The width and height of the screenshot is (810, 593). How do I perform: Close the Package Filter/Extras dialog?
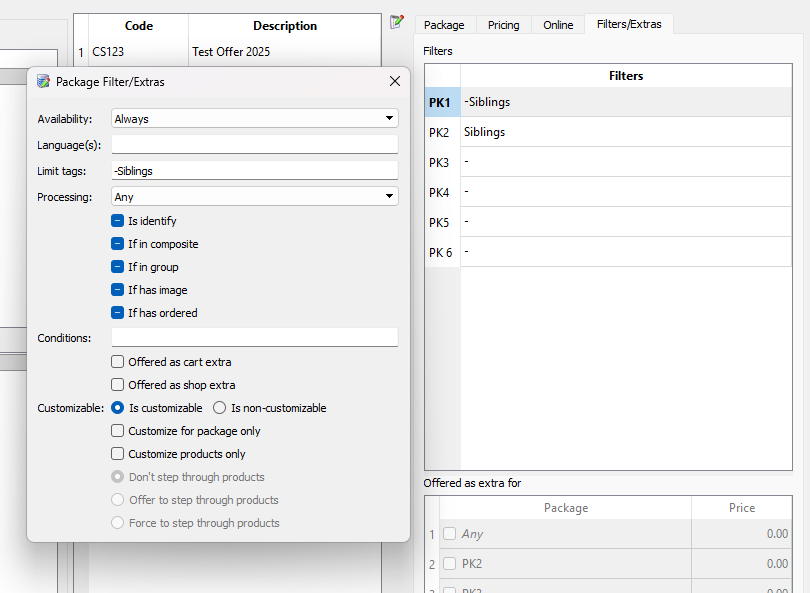(394, 81)
